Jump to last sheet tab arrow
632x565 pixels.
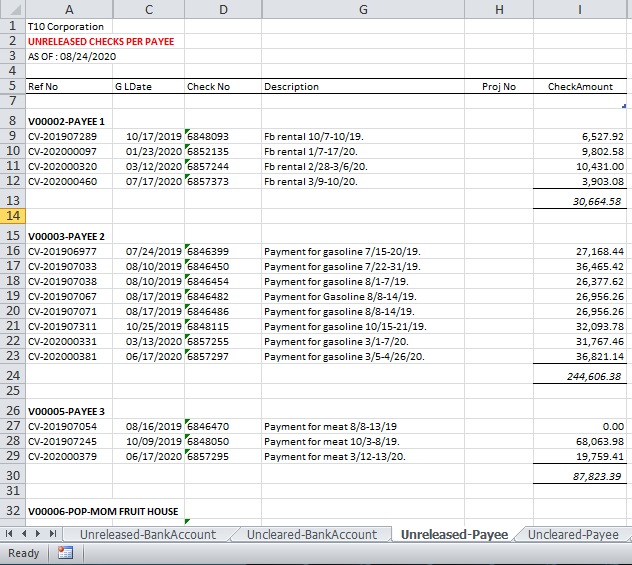tap(53, 534)
